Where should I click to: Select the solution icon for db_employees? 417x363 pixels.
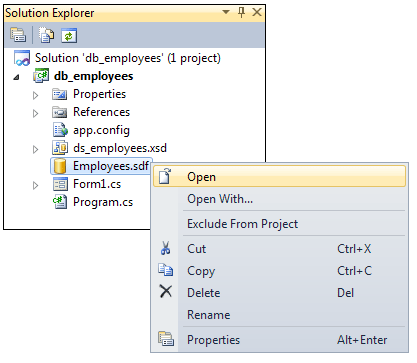(22, 58)
